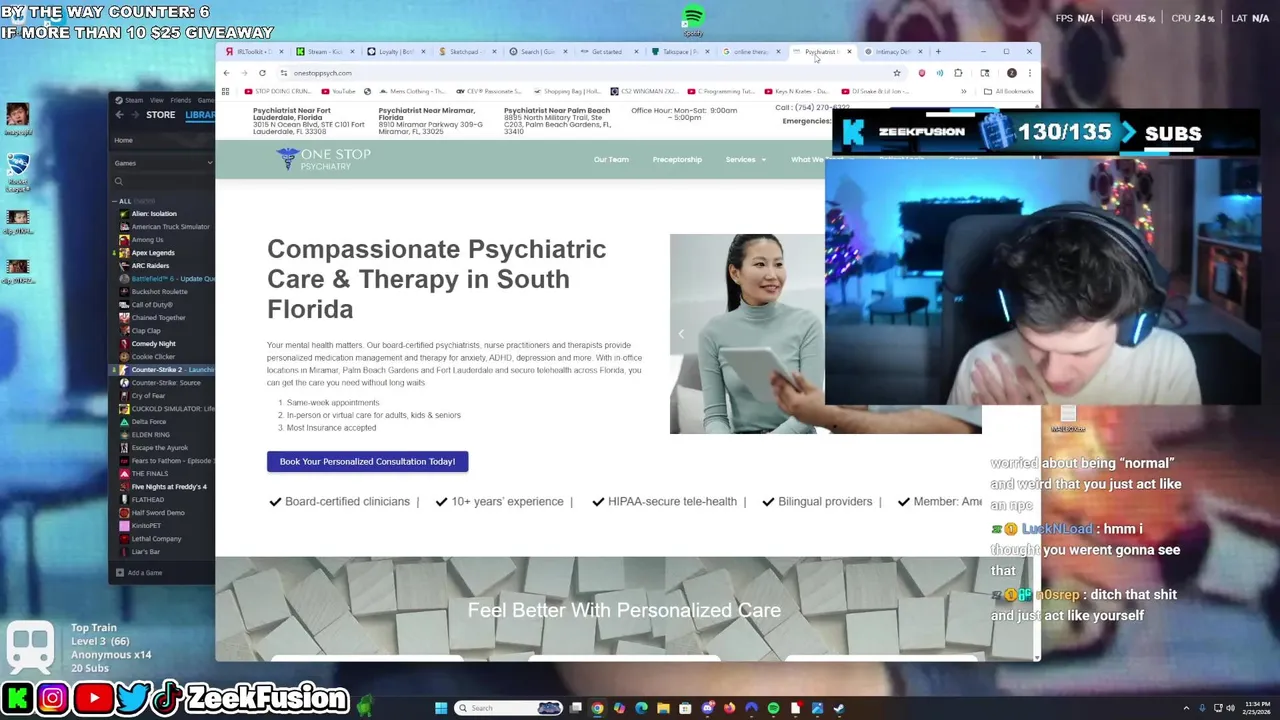Image resolution: width=1280 pixels, height=720 pixels.
Task: Open the YouTube bookmark
Action: pos(339,91)
